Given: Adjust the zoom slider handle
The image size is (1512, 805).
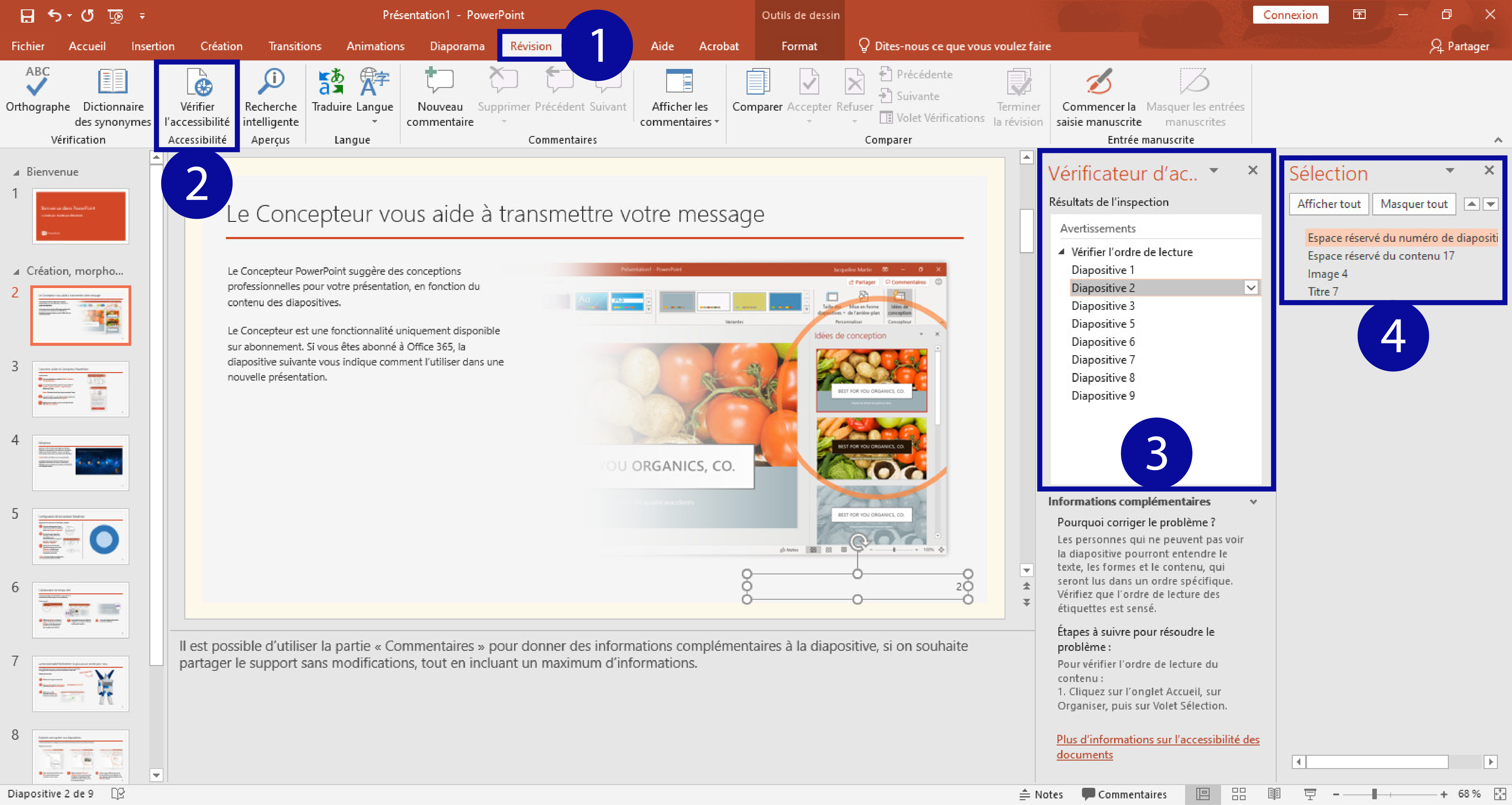Looking at the screenshot, I should [x=1374, y=794].
